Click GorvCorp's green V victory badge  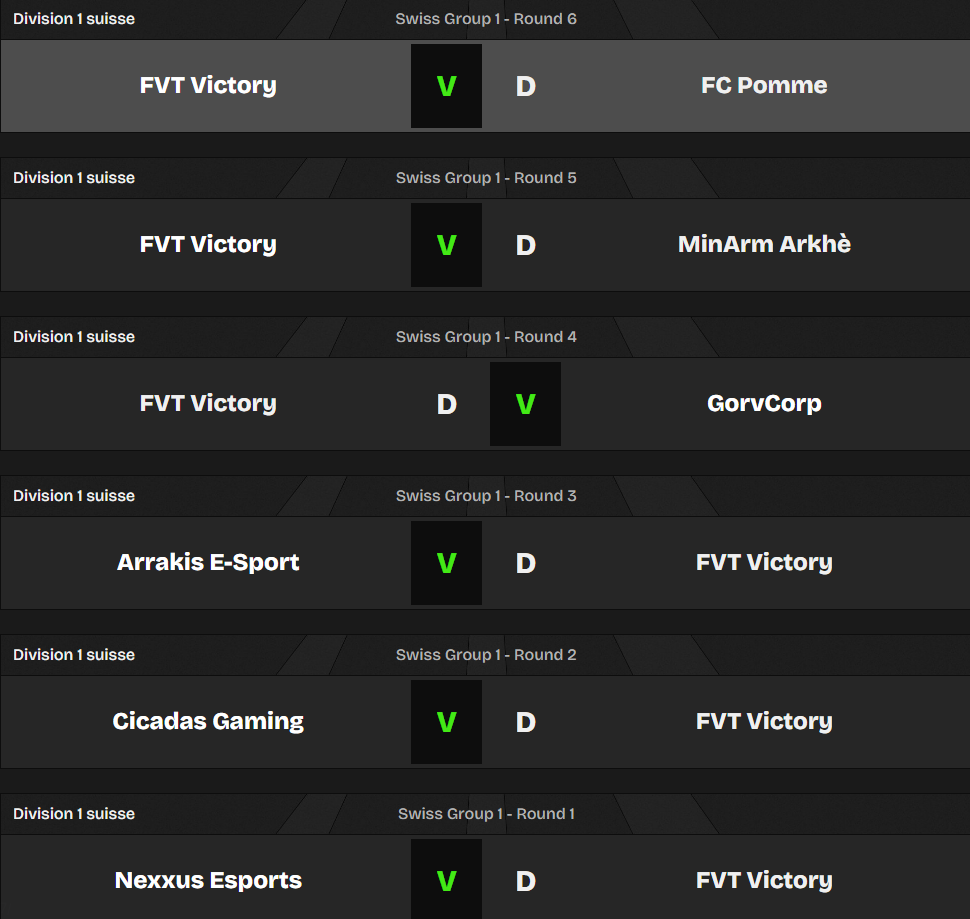(525, 404)
